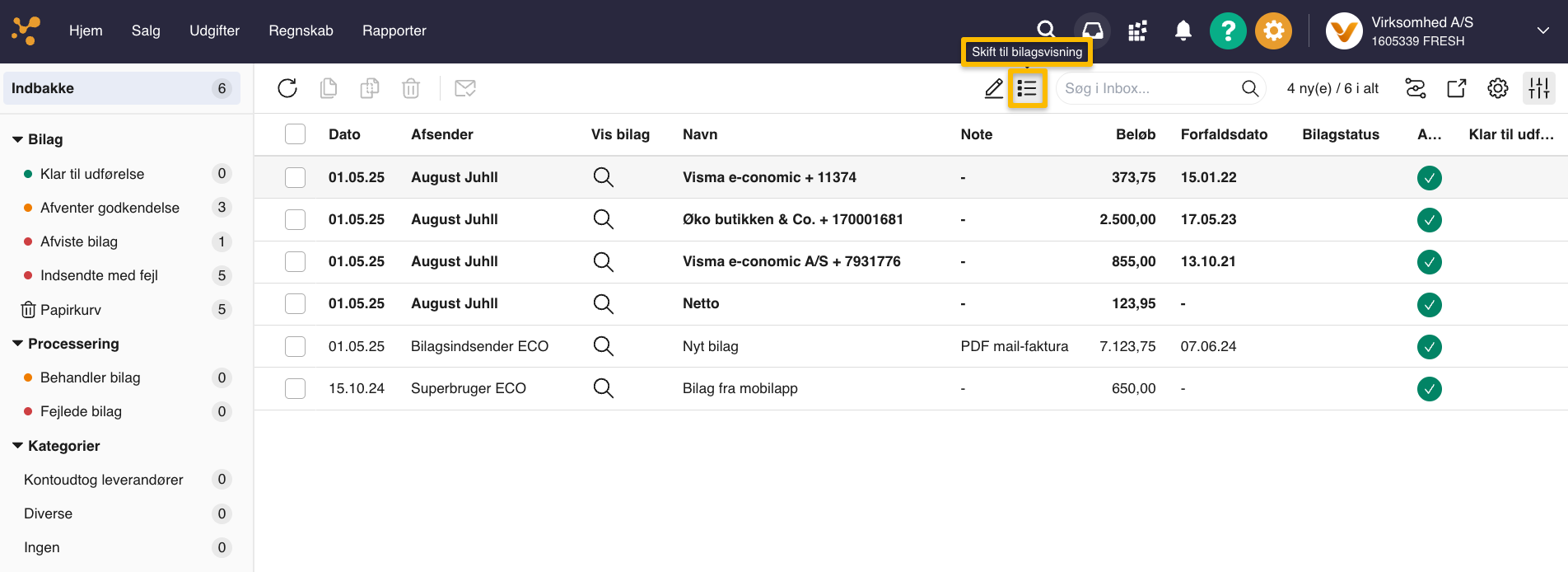Open the Virksomhed A/S account dropdown
The width and height of the screenshot is (1568, 572).
point(1542,31)
